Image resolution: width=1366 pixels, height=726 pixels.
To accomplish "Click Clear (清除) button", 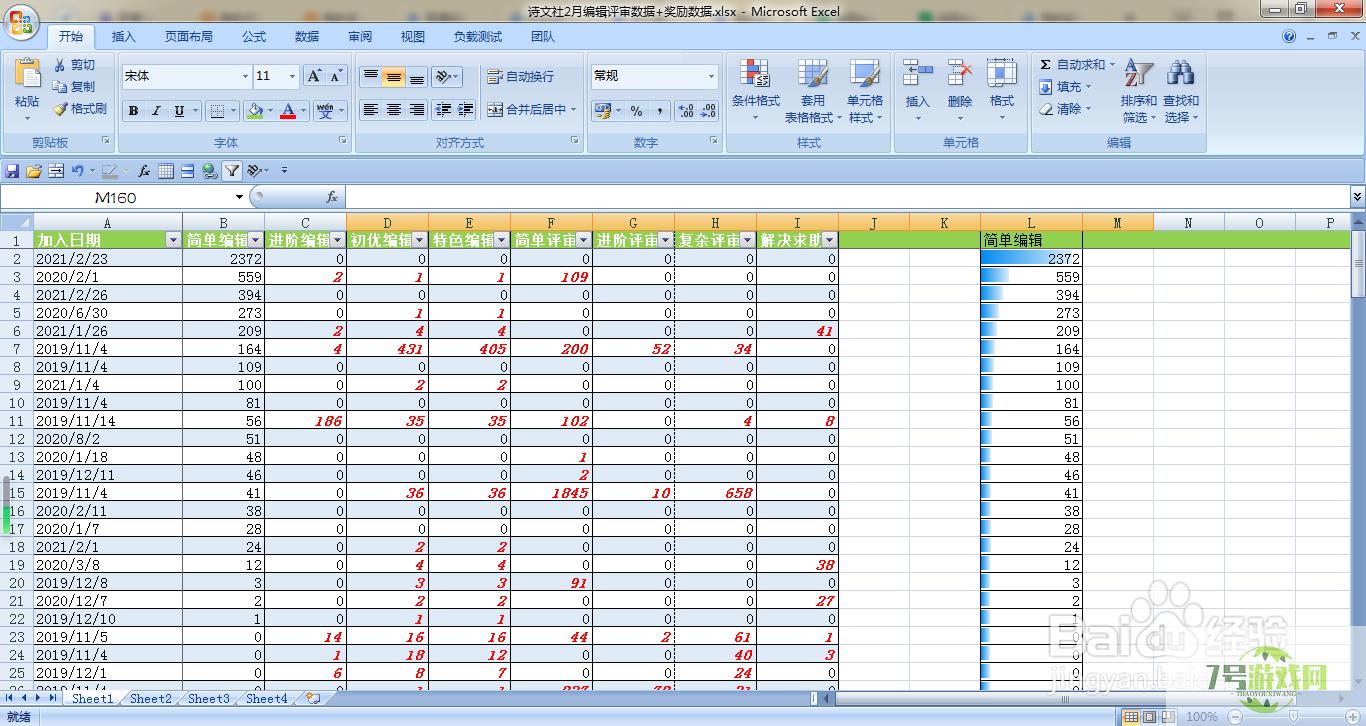I will (1064, 109).
